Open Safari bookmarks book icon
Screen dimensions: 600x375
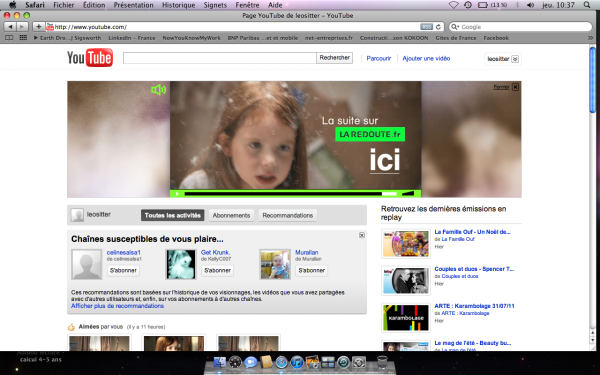click(x=9, y=38)
